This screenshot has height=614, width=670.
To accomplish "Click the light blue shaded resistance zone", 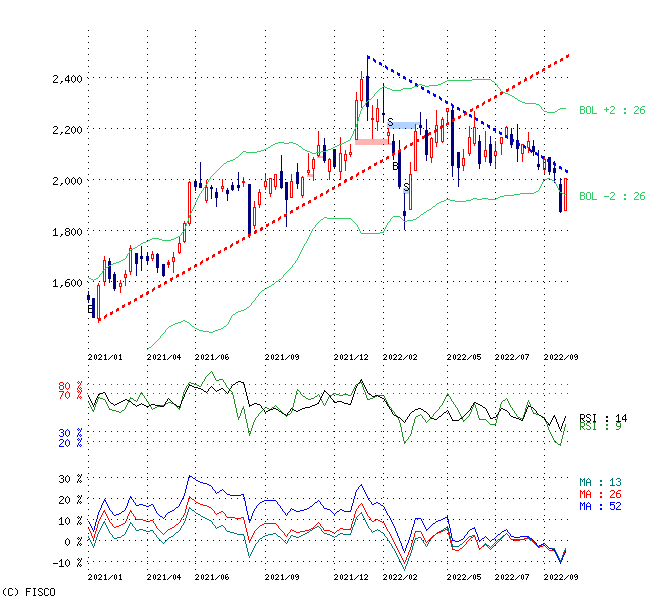I will (405, 125).
